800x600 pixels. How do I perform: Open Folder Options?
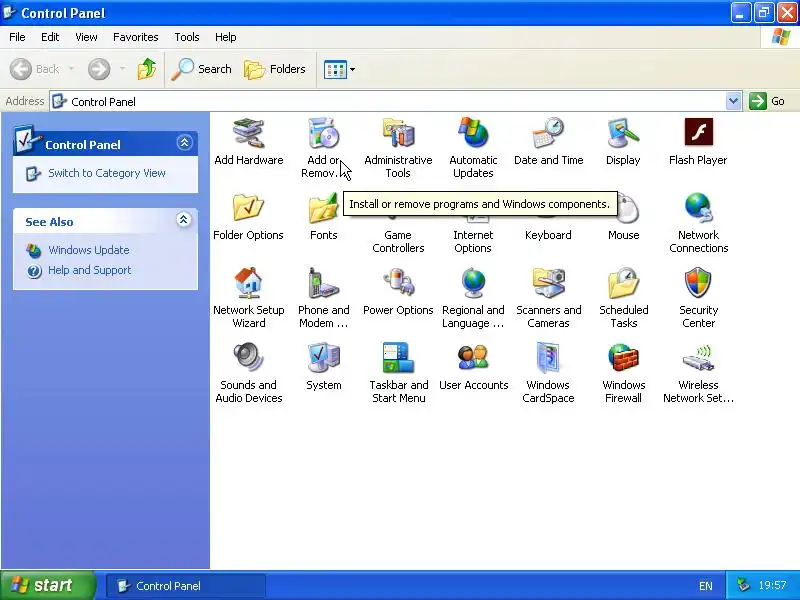[248, 217]
